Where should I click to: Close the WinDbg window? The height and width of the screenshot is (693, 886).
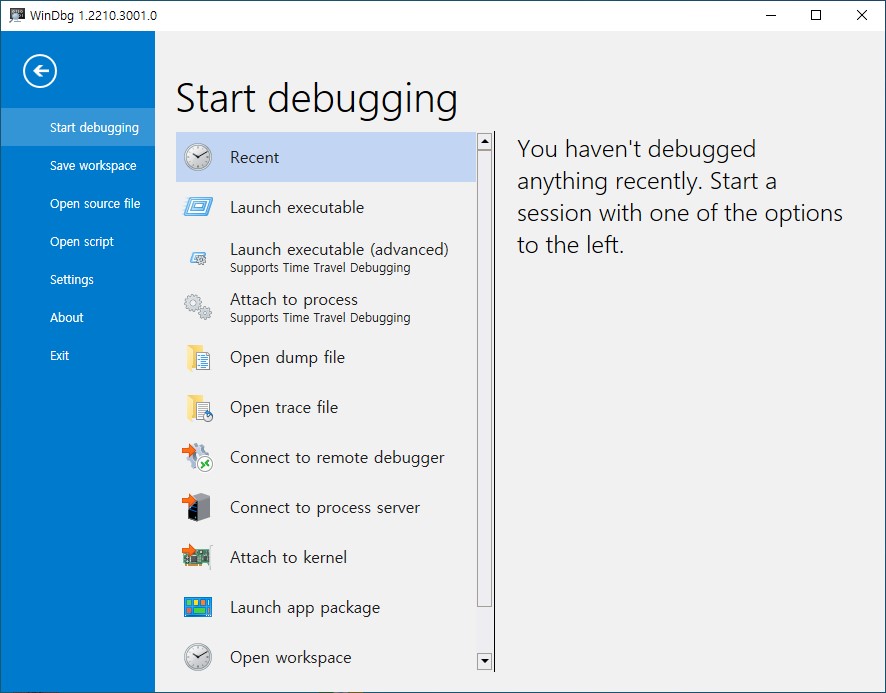pyautogui.click(x=862, y=15)
